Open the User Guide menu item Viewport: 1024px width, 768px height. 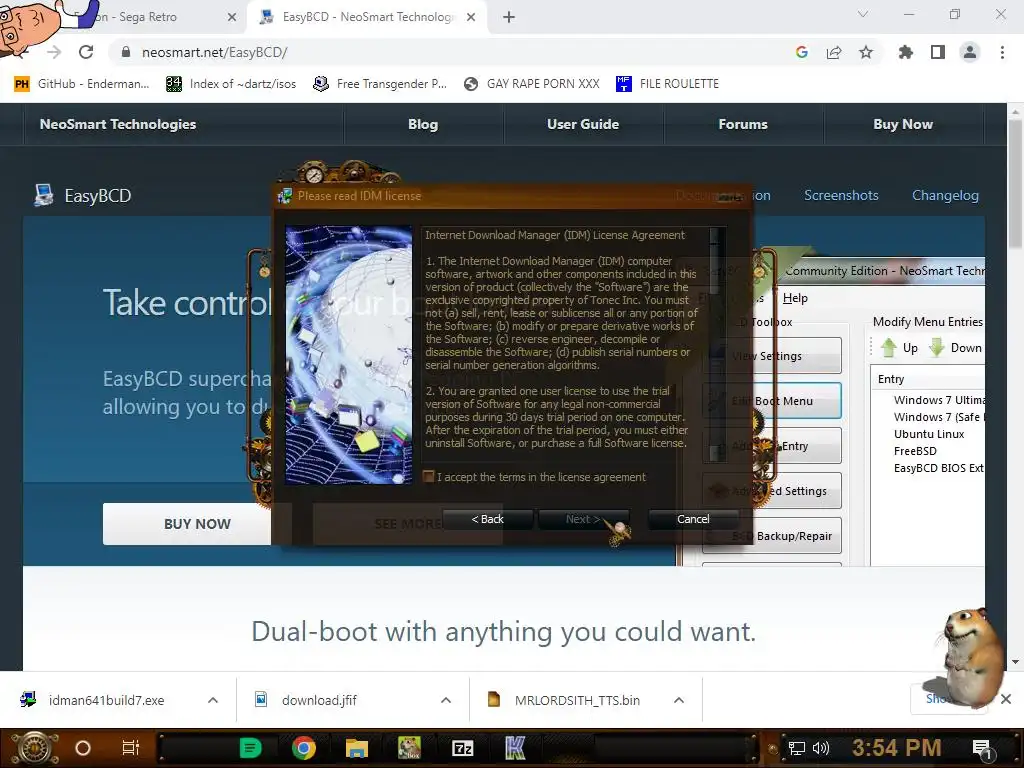coord(583,124)
